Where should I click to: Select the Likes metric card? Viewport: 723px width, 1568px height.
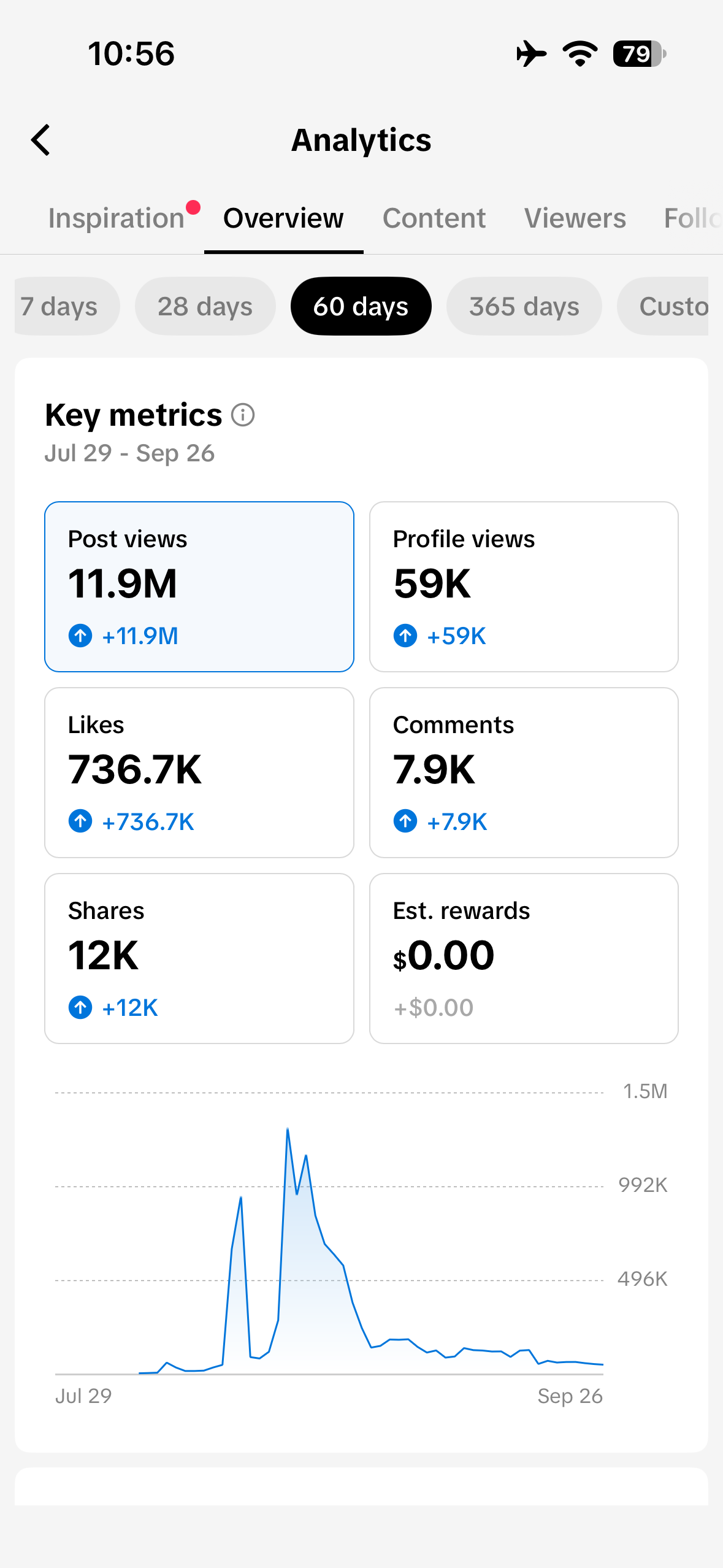click(199, 772)
